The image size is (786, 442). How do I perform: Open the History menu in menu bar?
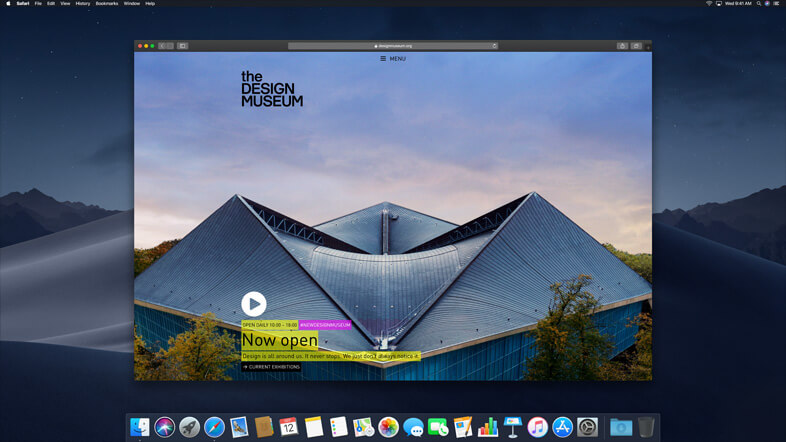(x=82, y=4)
